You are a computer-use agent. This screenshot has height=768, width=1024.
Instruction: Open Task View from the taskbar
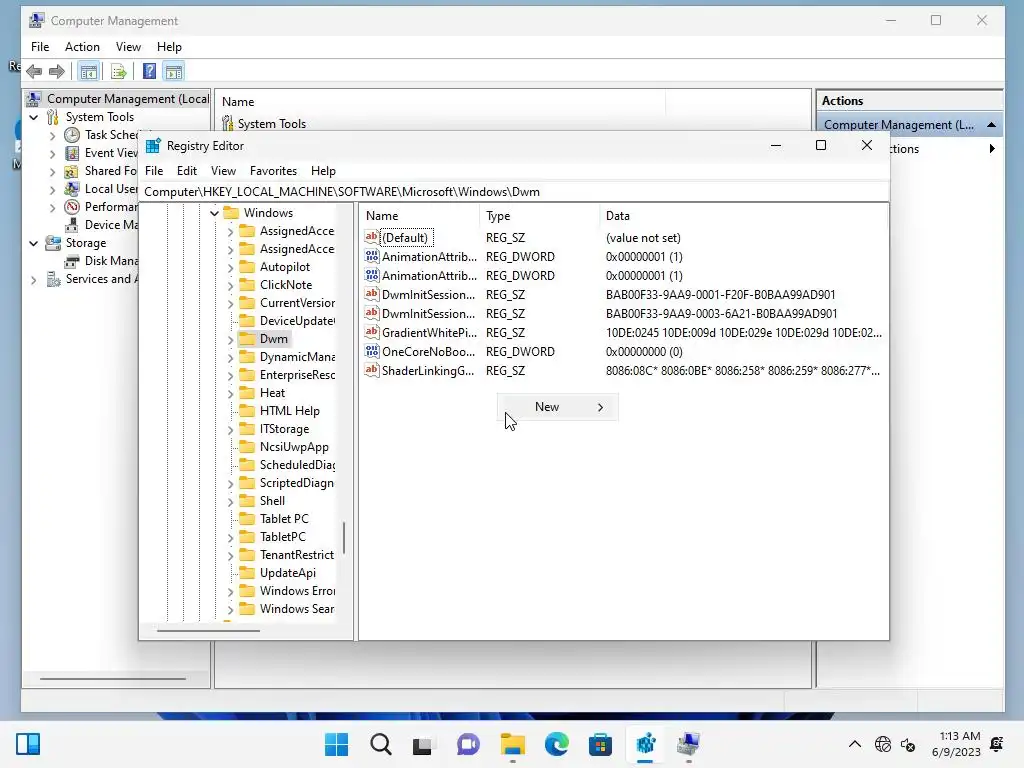pos(423,744)
